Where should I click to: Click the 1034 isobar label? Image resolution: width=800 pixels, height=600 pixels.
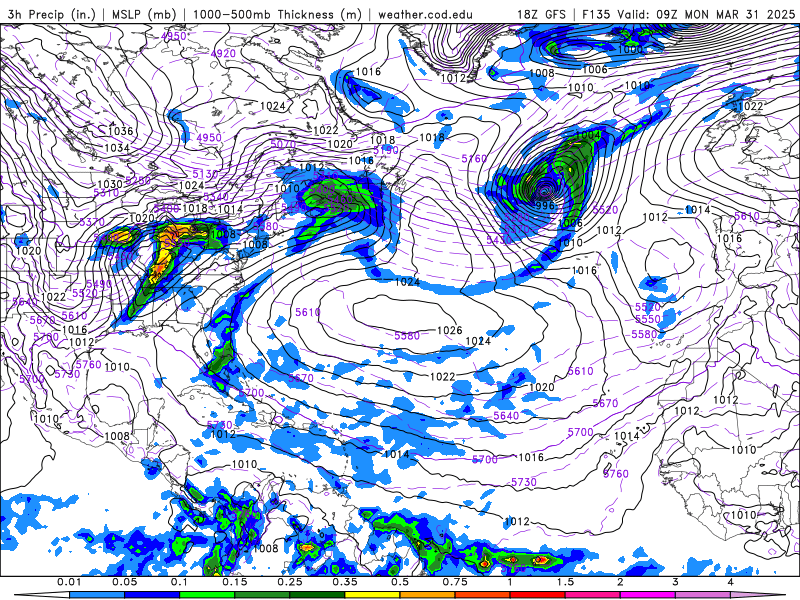click(x=117, y=148)
